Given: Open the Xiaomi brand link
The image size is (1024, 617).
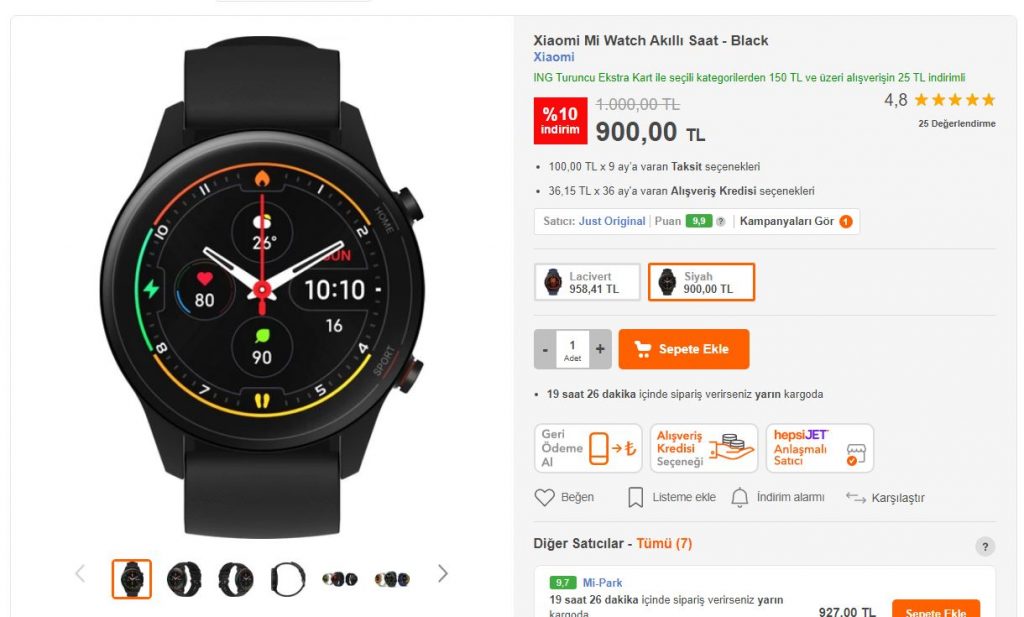Looking at the screenshot, I should click(554, 57).
